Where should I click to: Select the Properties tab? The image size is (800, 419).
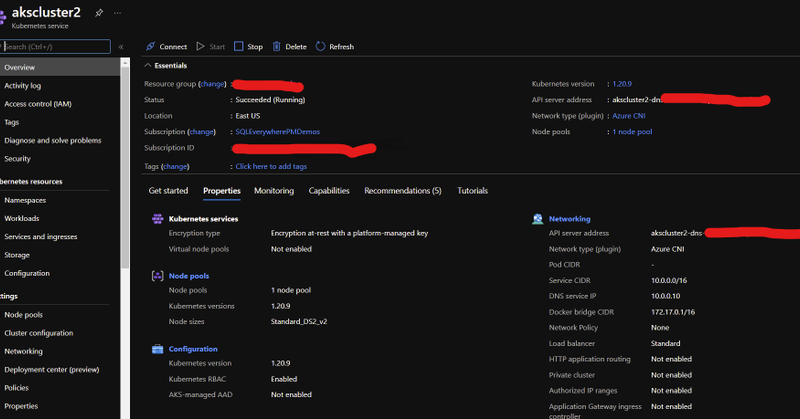coord(221,191)
